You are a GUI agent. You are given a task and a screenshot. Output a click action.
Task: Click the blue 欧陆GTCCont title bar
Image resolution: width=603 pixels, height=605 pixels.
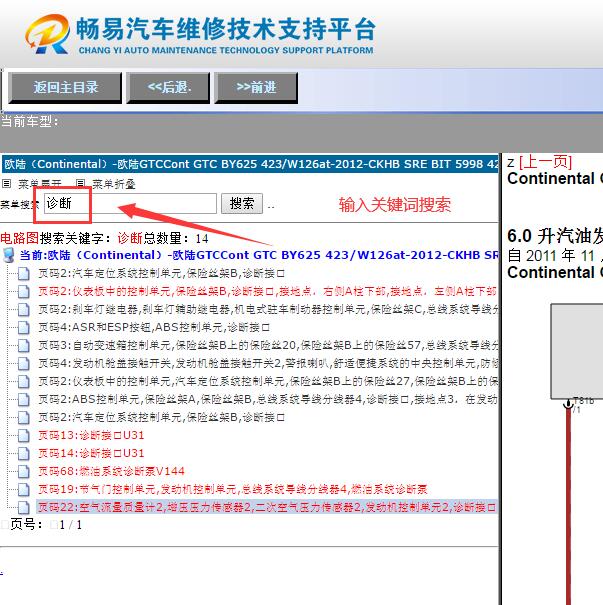pyautogui.click(x=250, y=164)
